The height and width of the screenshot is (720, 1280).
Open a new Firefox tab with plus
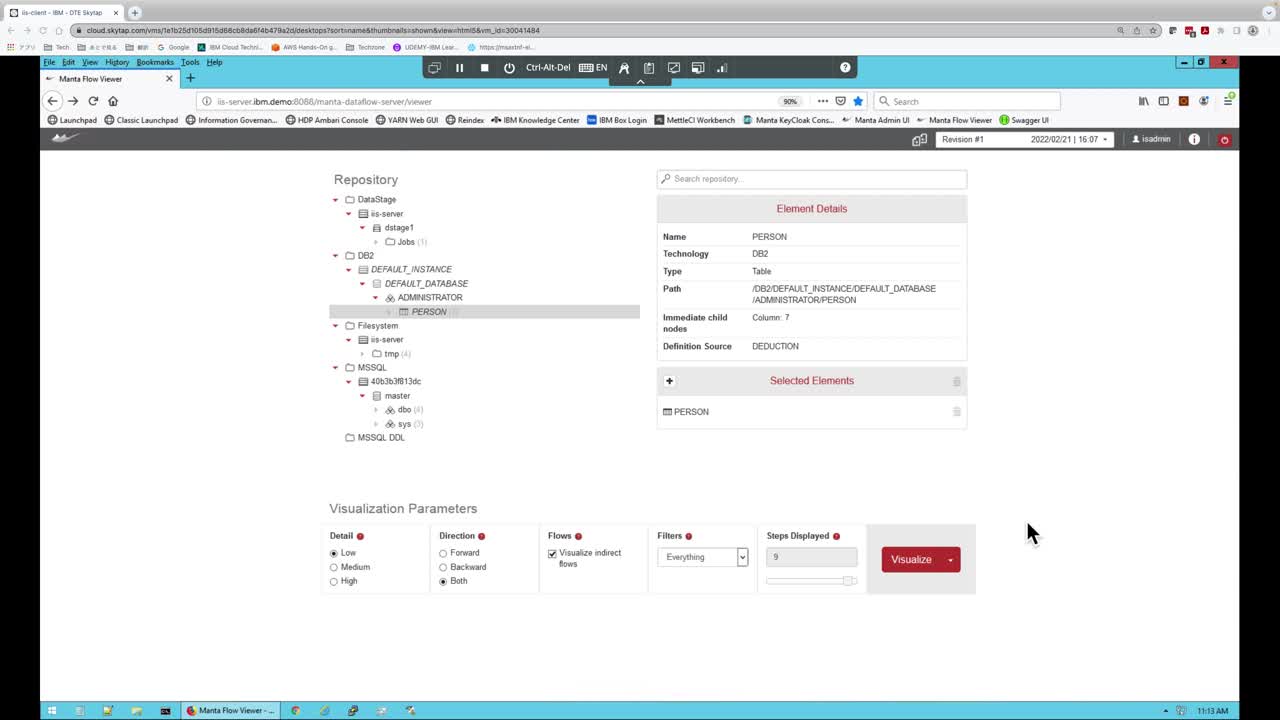coord(190,78)
